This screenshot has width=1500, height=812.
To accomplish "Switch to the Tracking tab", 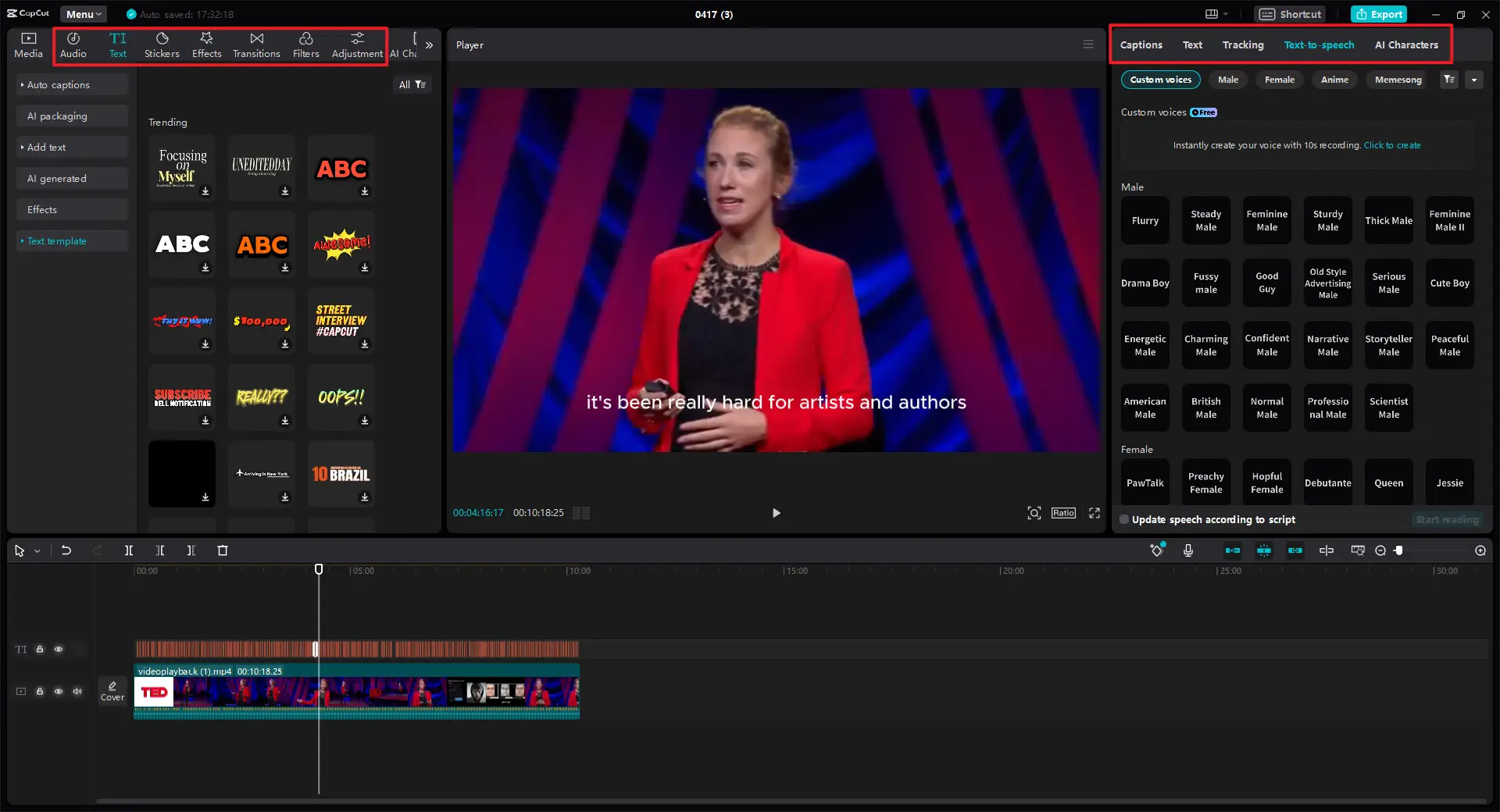I will click(x=1243, y=45).
